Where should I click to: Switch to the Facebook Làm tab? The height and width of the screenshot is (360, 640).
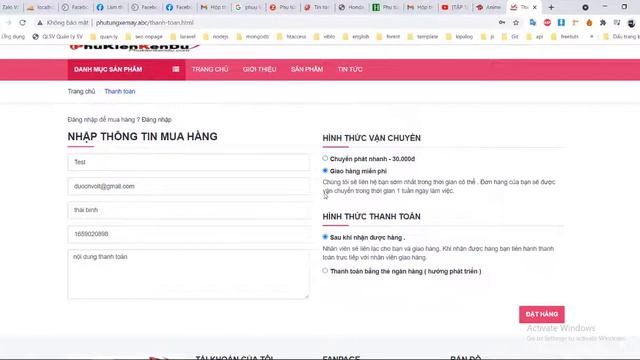pyautogui.click(x=110, y=7)
